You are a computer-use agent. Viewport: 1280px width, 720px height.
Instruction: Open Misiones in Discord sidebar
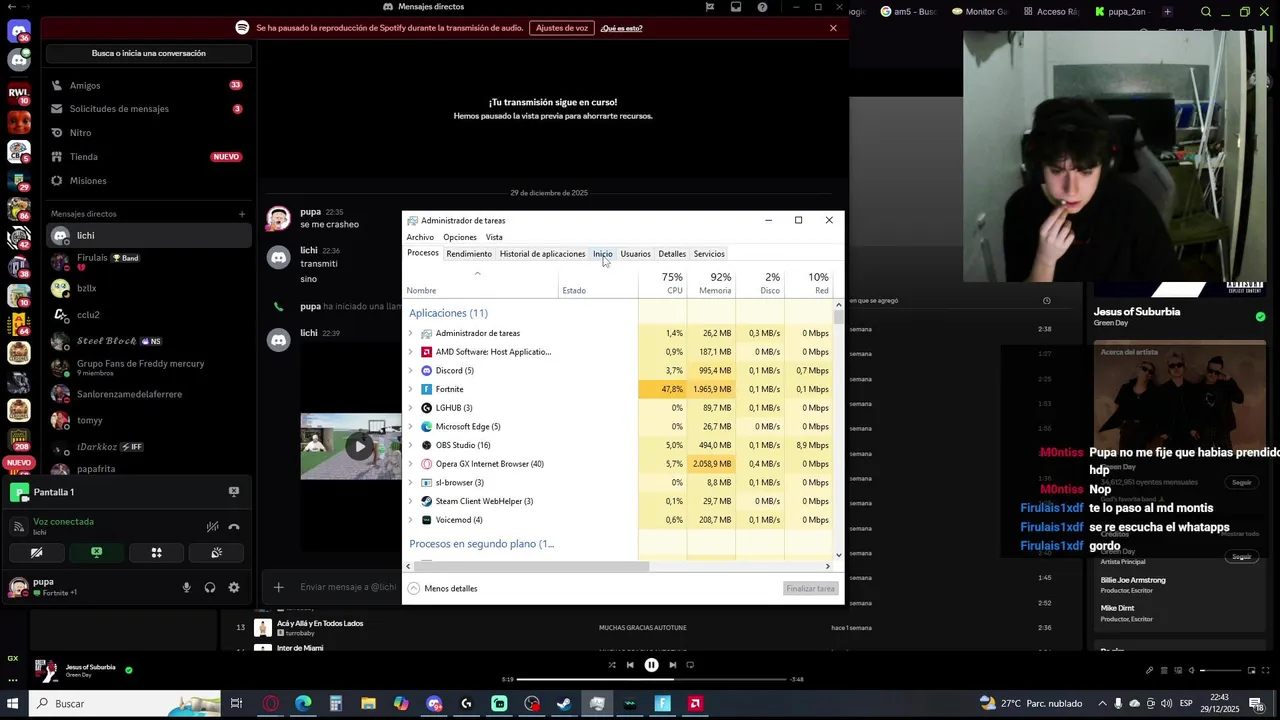(x=148, y=180)
